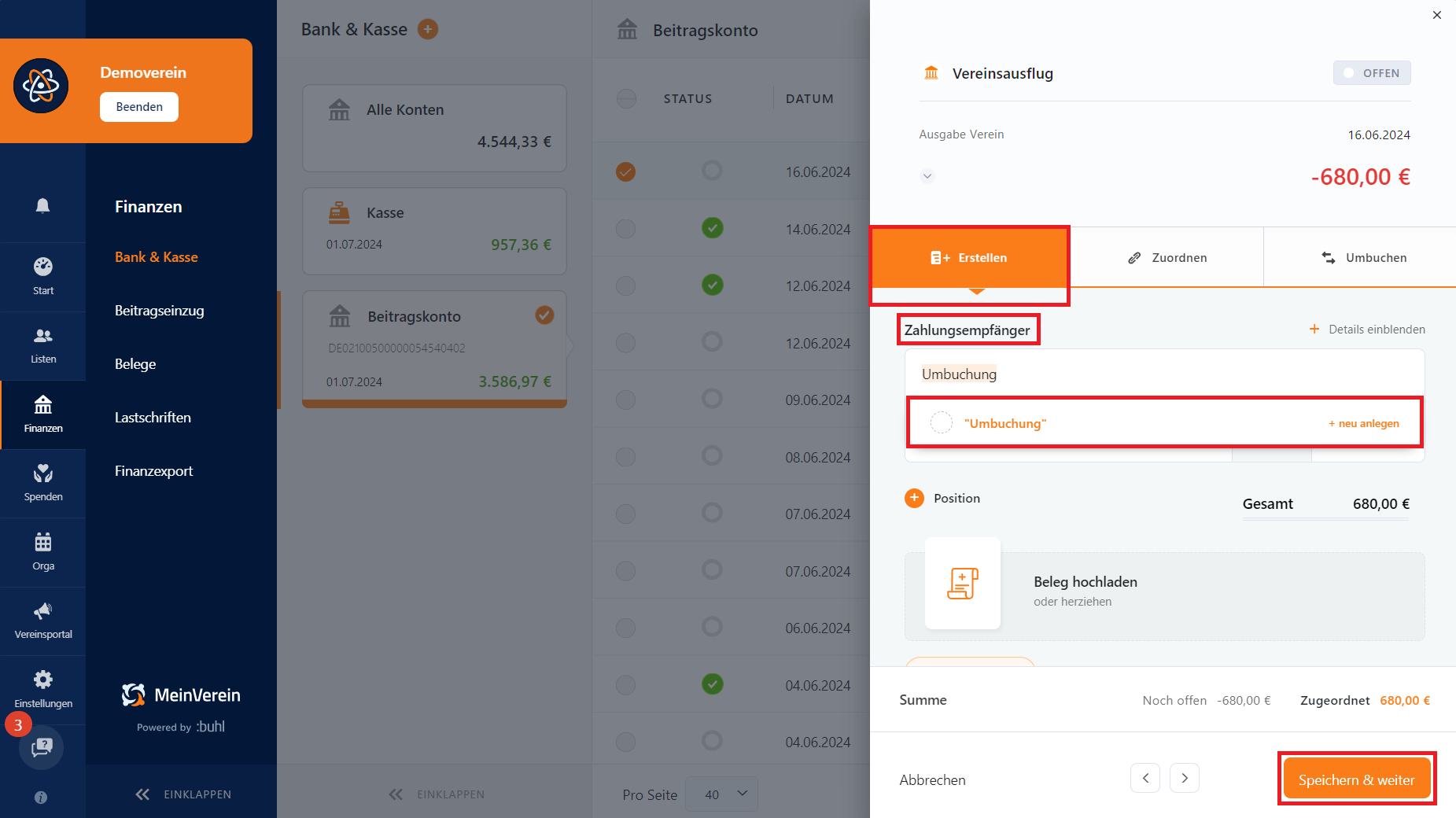Check the 14.06.2024 row checkbox

point(626,229)
